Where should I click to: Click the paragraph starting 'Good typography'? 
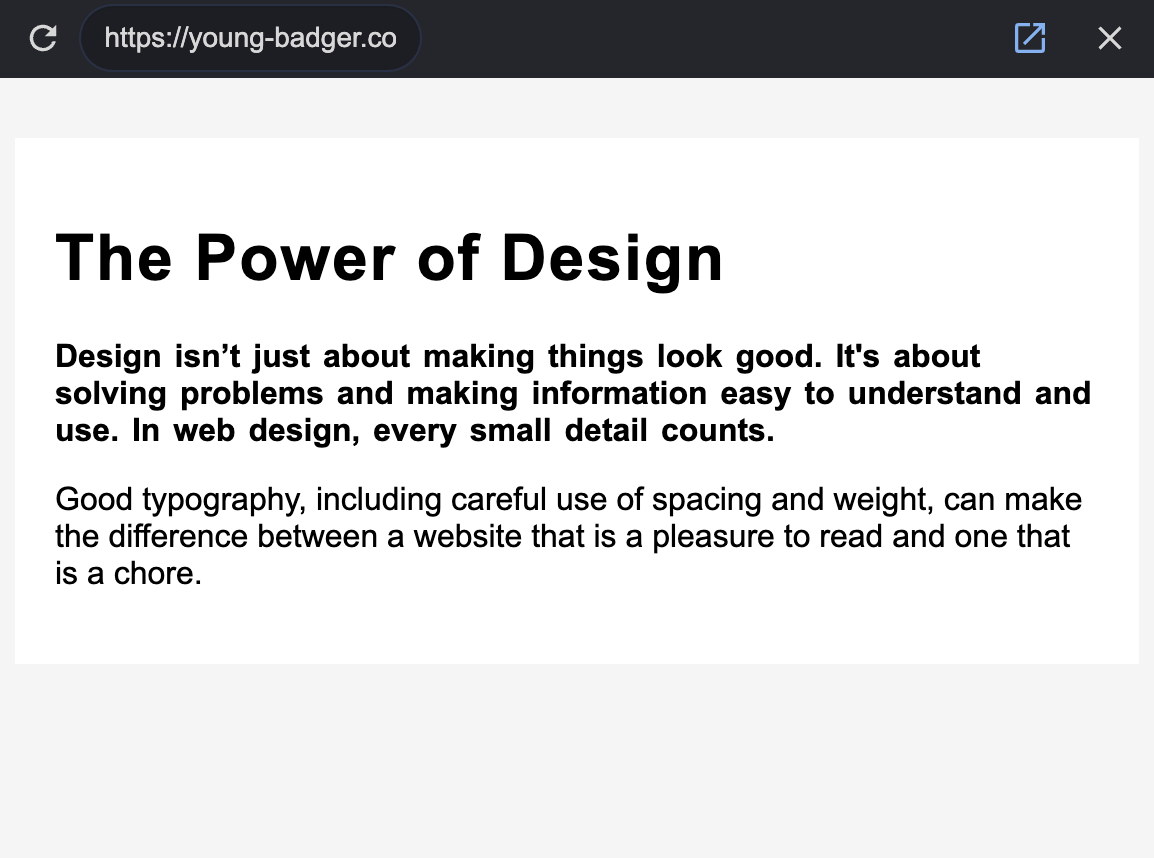(569, 536)
